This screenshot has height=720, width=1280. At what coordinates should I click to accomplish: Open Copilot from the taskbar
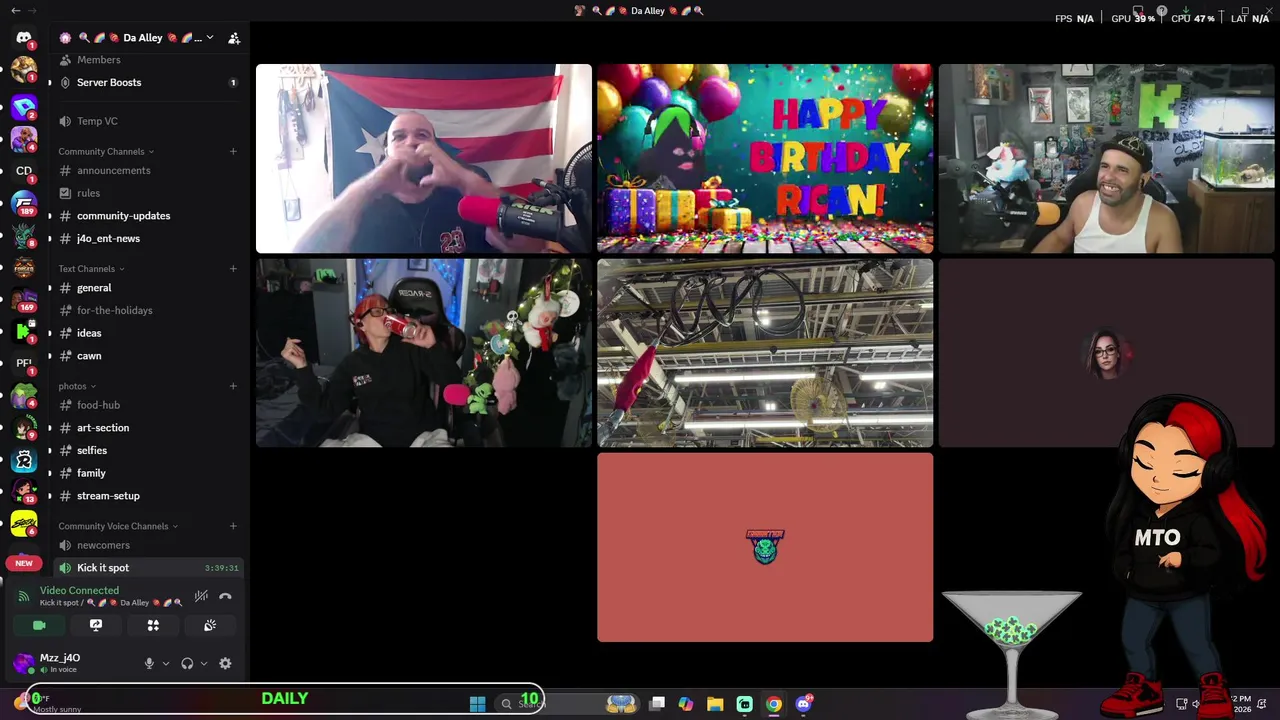pos(686,704)
